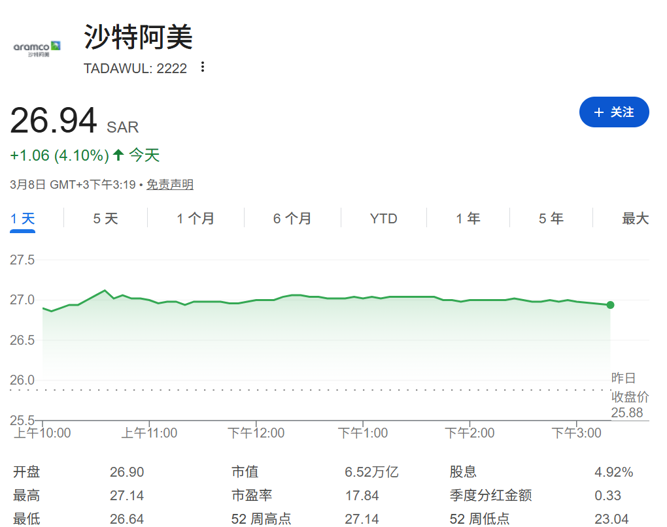Click the 股息 4.92% value

coord(614,472)
